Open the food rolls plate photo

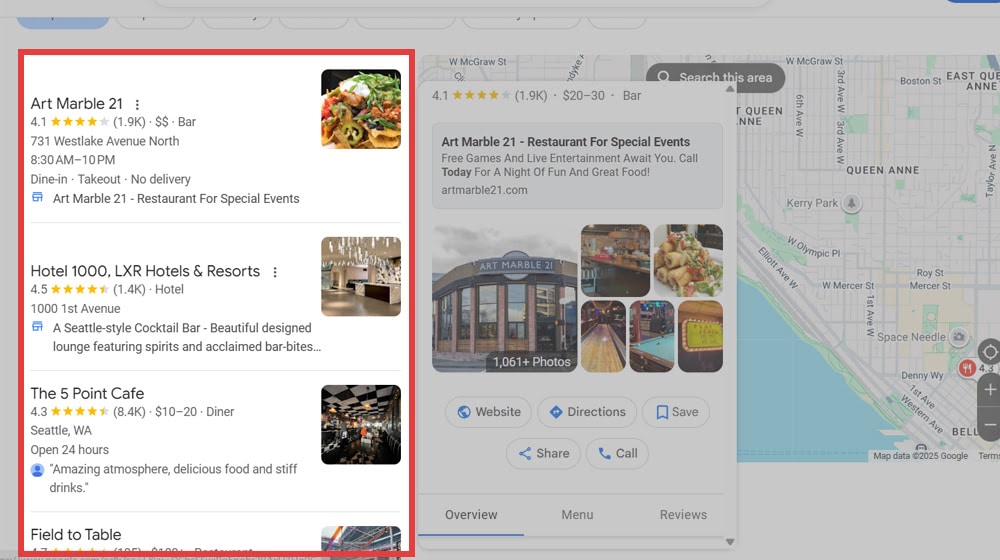point(688,260)
